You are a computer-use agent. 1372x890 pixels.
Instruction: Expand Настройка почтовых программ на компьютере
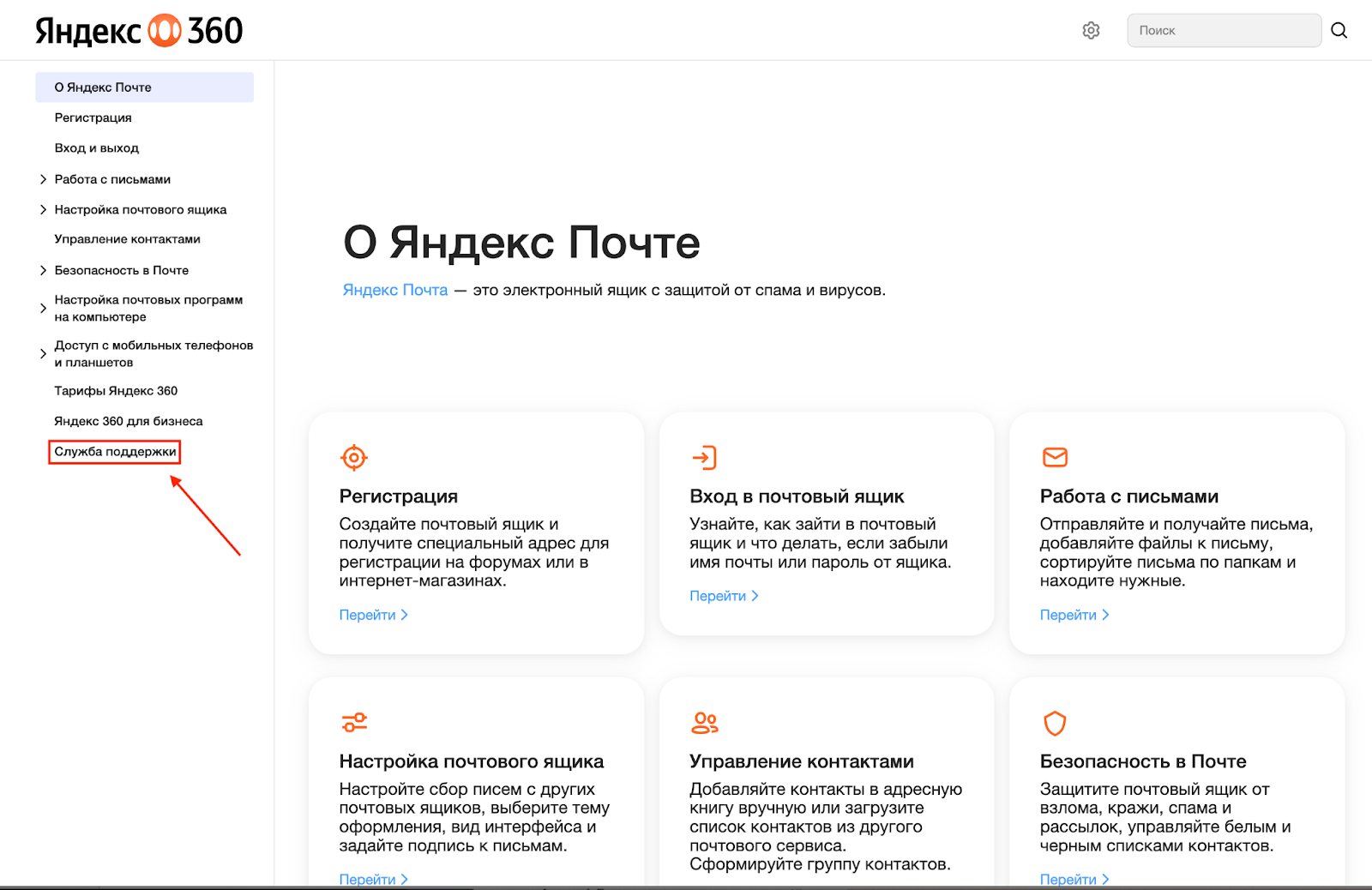(43, 308)
